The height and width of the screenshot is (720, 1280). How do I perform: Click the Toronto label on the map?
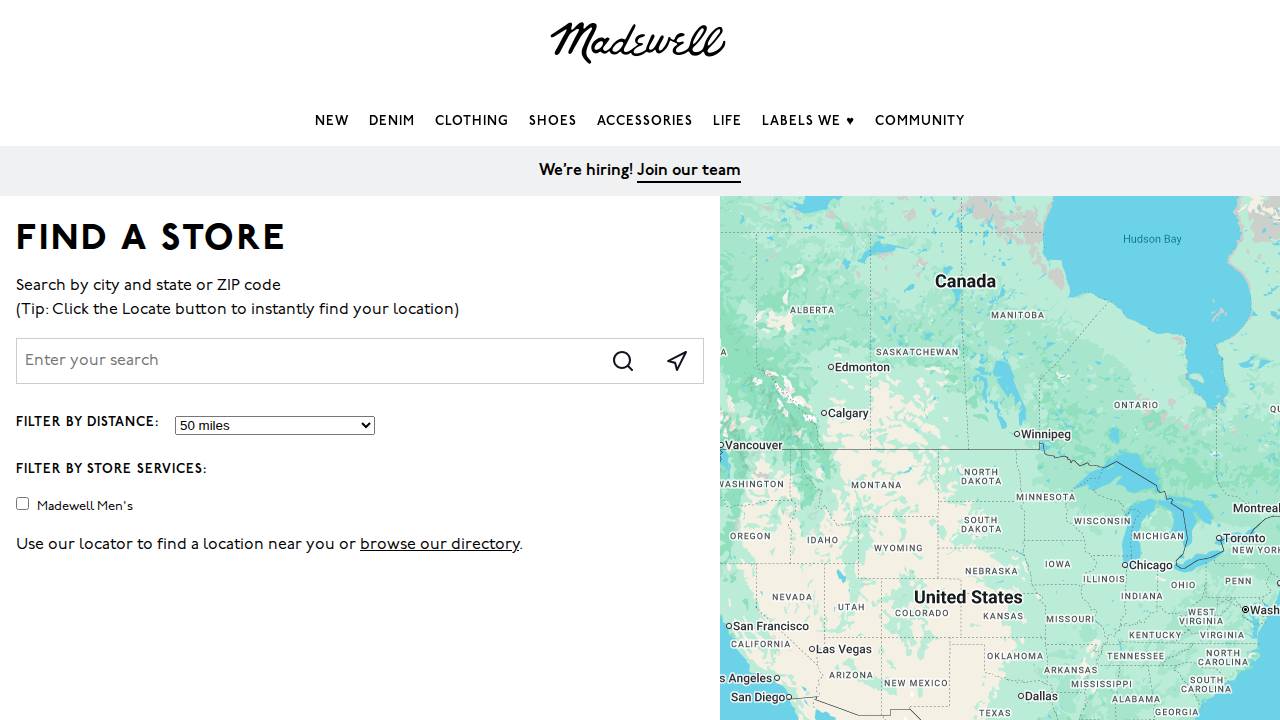tap(1243, 538)
